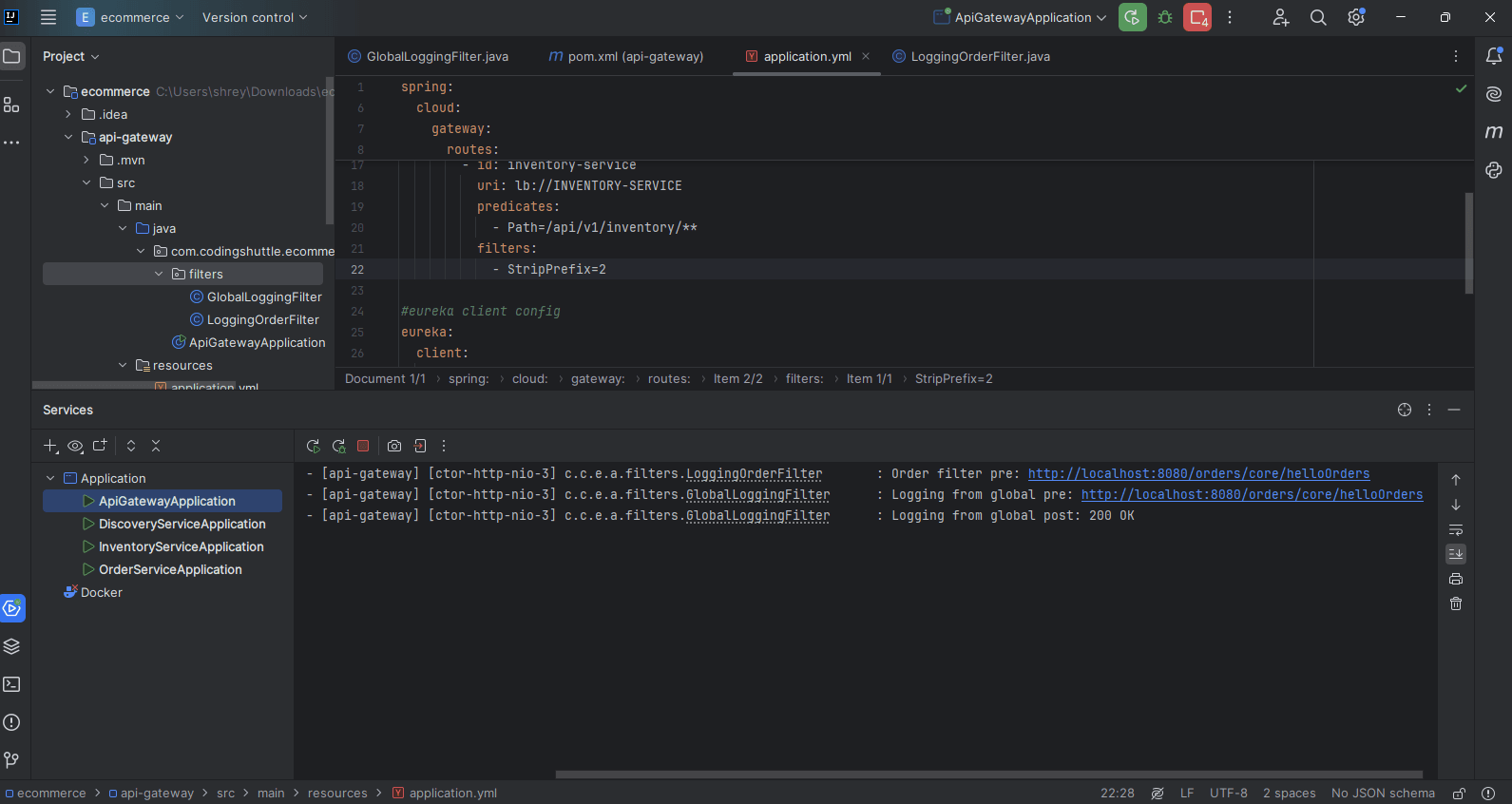This screenshot has width=1512, height=804.
Task: Switch to GlobalLoggingFilter.java tab
Action: [428, 56]
